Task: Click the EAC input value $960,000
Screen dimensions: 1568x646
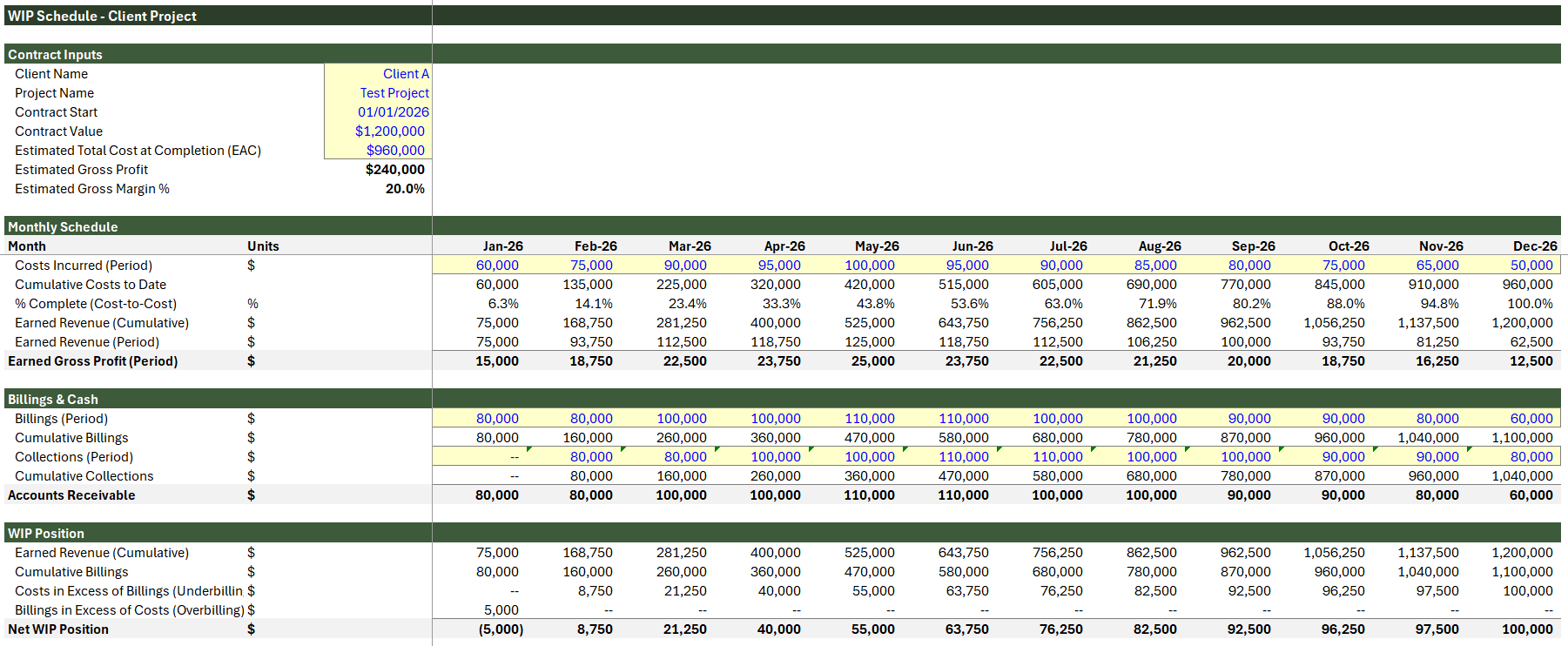Action: (x=395, y=151)
